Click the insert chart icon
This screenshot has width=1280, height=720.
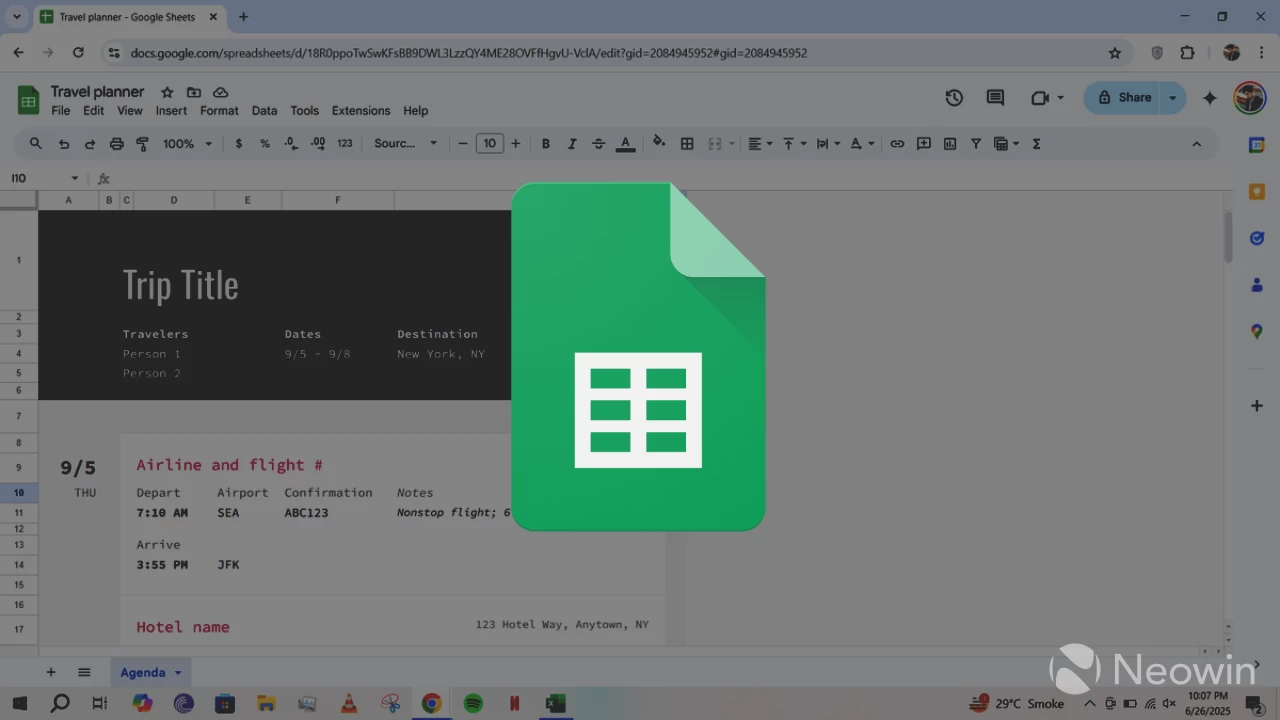950,144
